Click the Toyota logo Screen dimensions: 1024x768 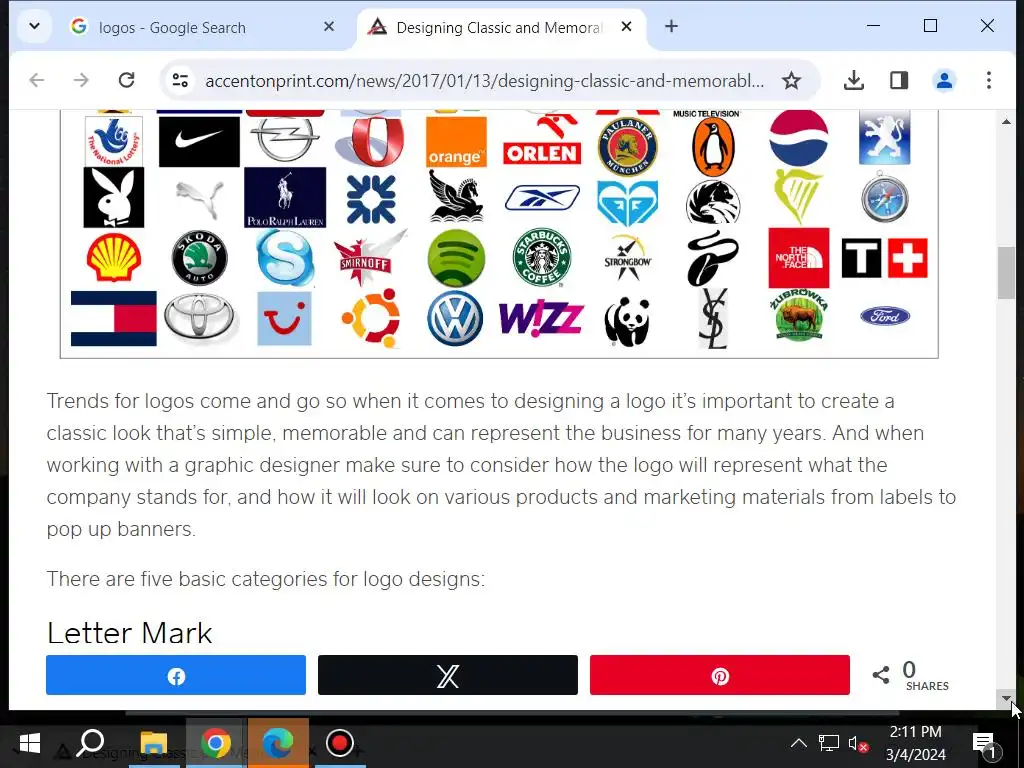[200, 317]
